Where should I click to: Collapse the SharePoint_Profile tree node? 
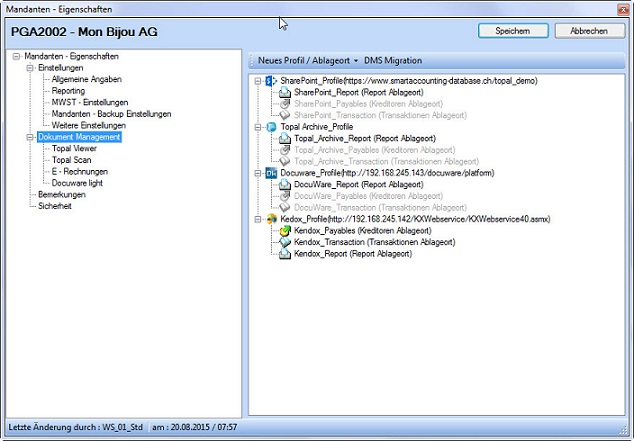pyautogui.click(x=258, y=80)
